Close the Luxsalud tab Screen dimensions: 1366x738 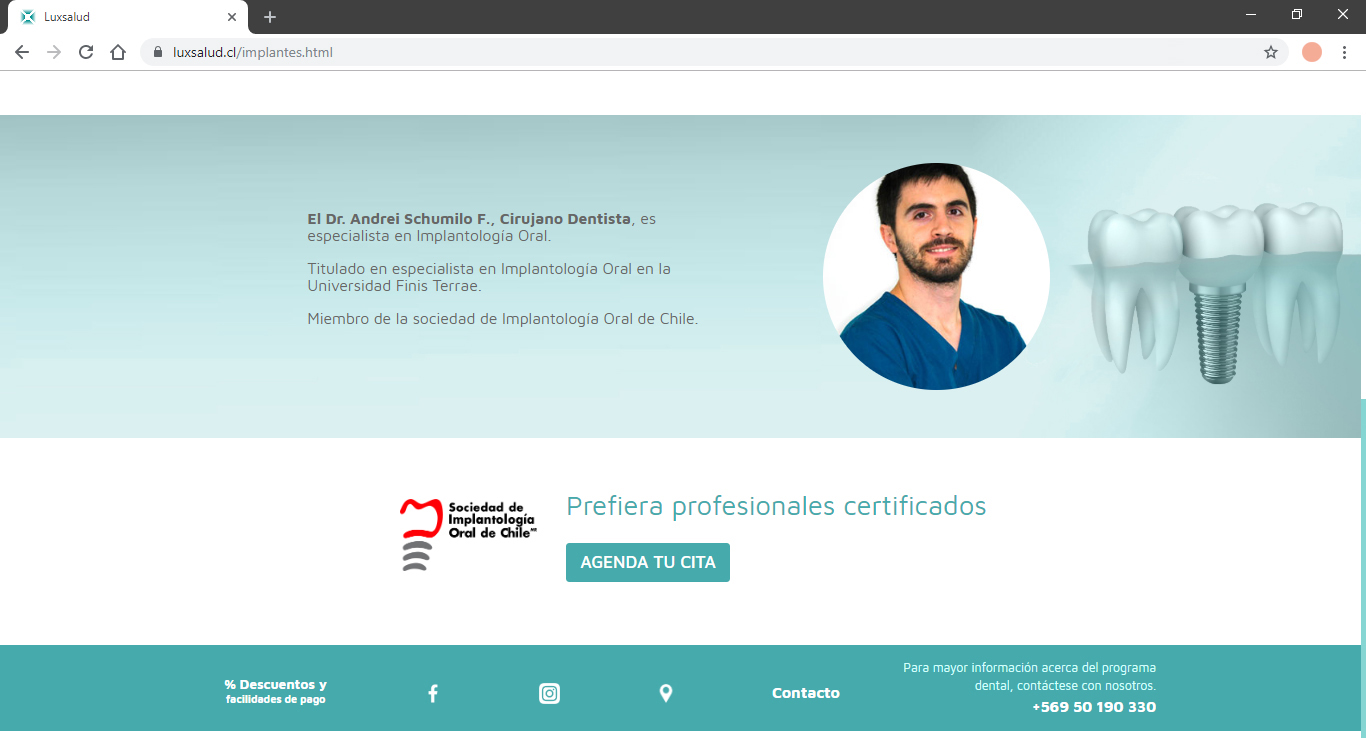[232, 17]
